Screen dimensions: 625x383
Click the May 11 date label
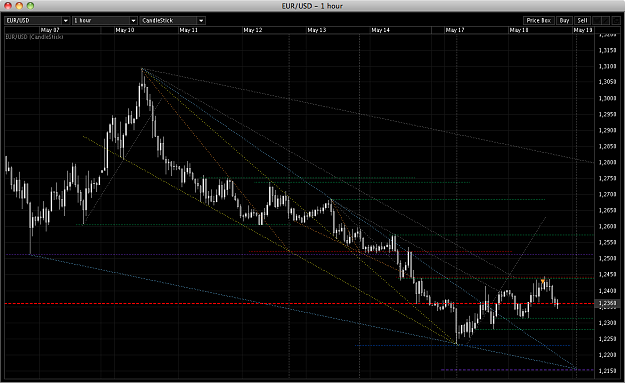(189, 30)
